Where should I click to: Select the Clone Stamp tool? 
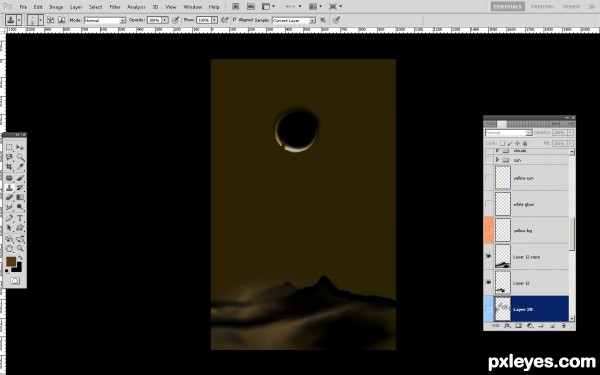click(x=10, y=188)
